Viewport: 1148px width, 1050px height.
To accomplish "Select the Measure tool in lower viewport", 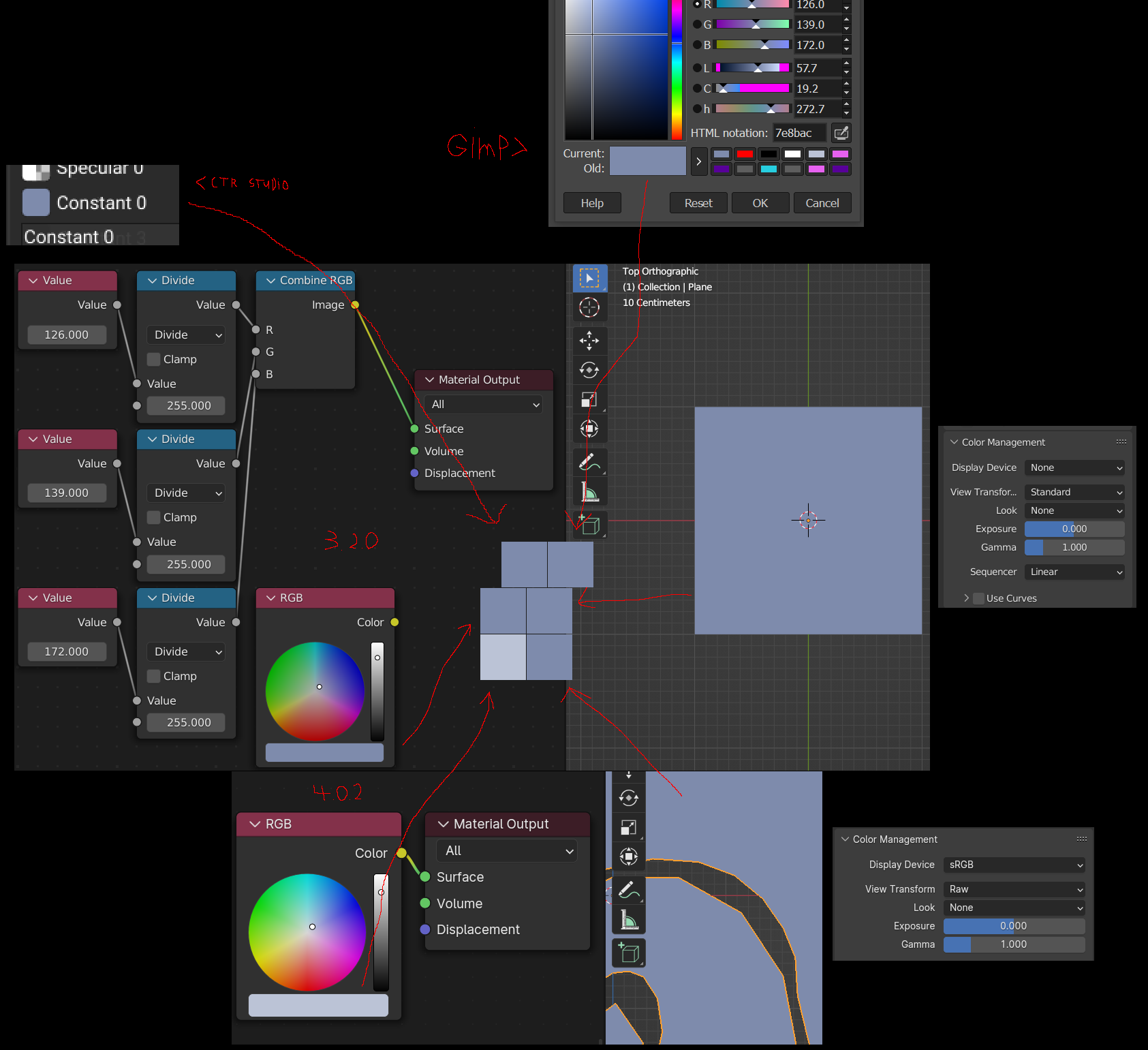I will pos(629,920).
